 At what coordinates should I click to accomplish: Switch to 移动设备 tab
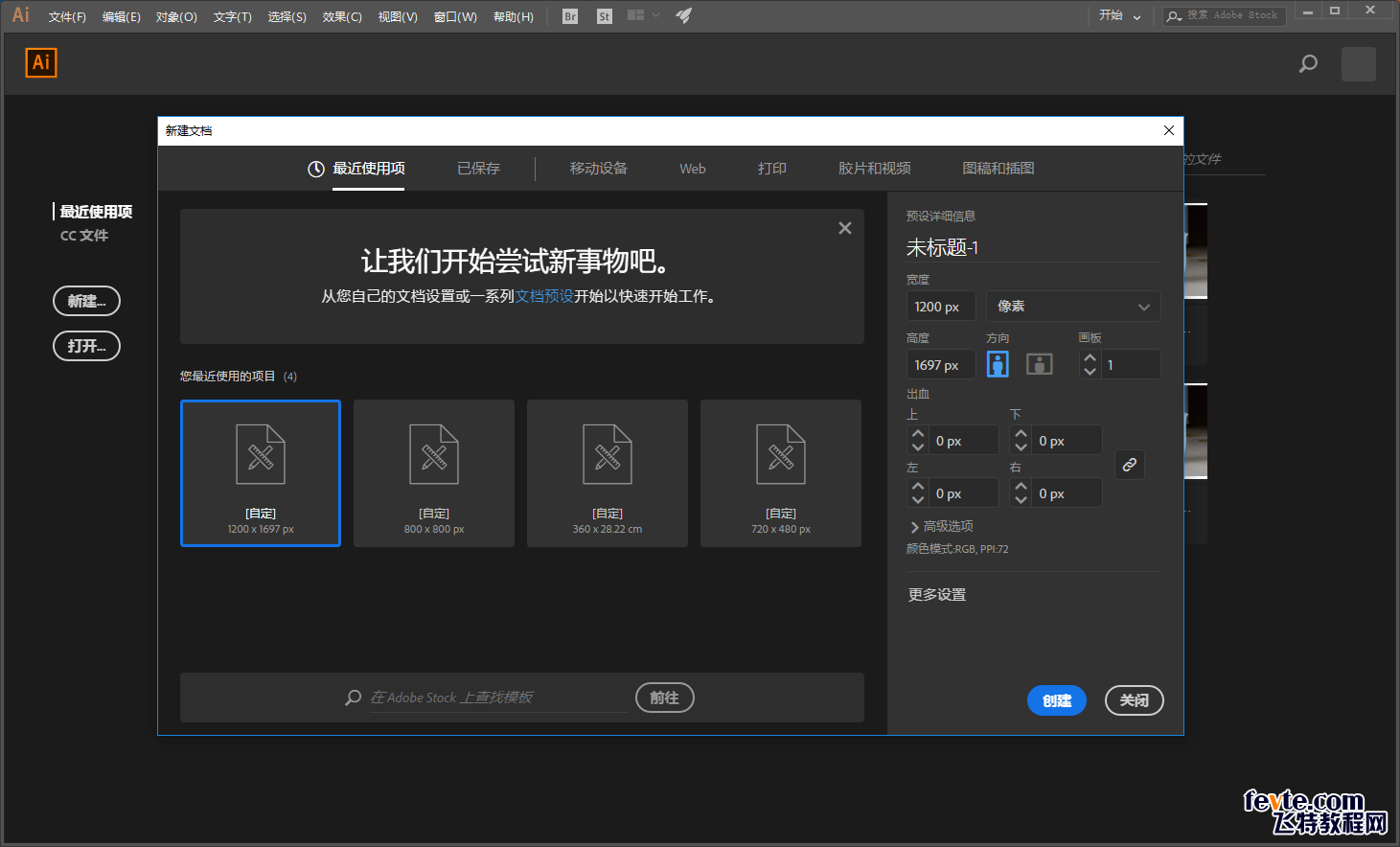598,169
